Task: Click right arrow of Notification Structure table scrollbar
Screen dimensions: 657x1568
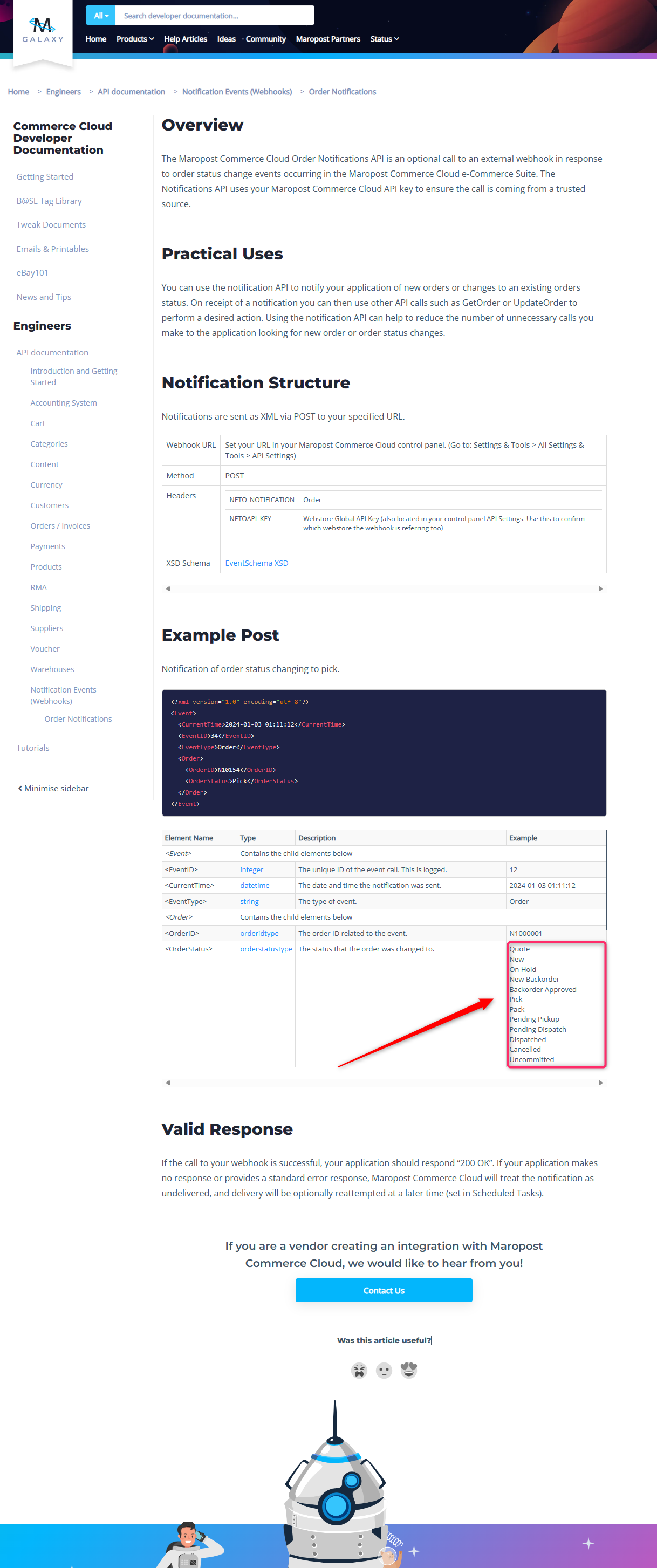Action: point(600,588)
